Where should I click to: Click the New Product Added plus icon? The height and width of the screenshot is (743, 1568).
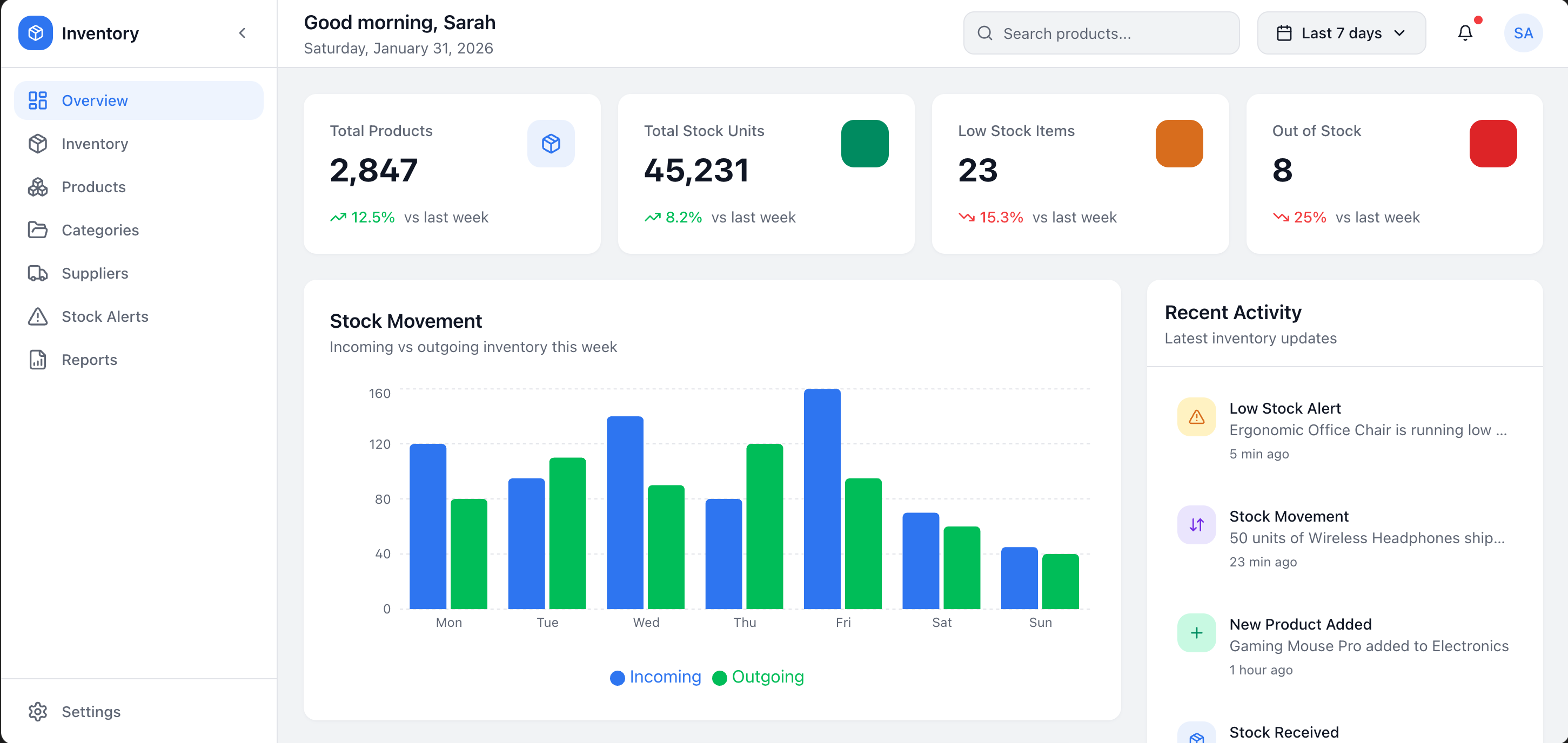tap(1196, 633)
